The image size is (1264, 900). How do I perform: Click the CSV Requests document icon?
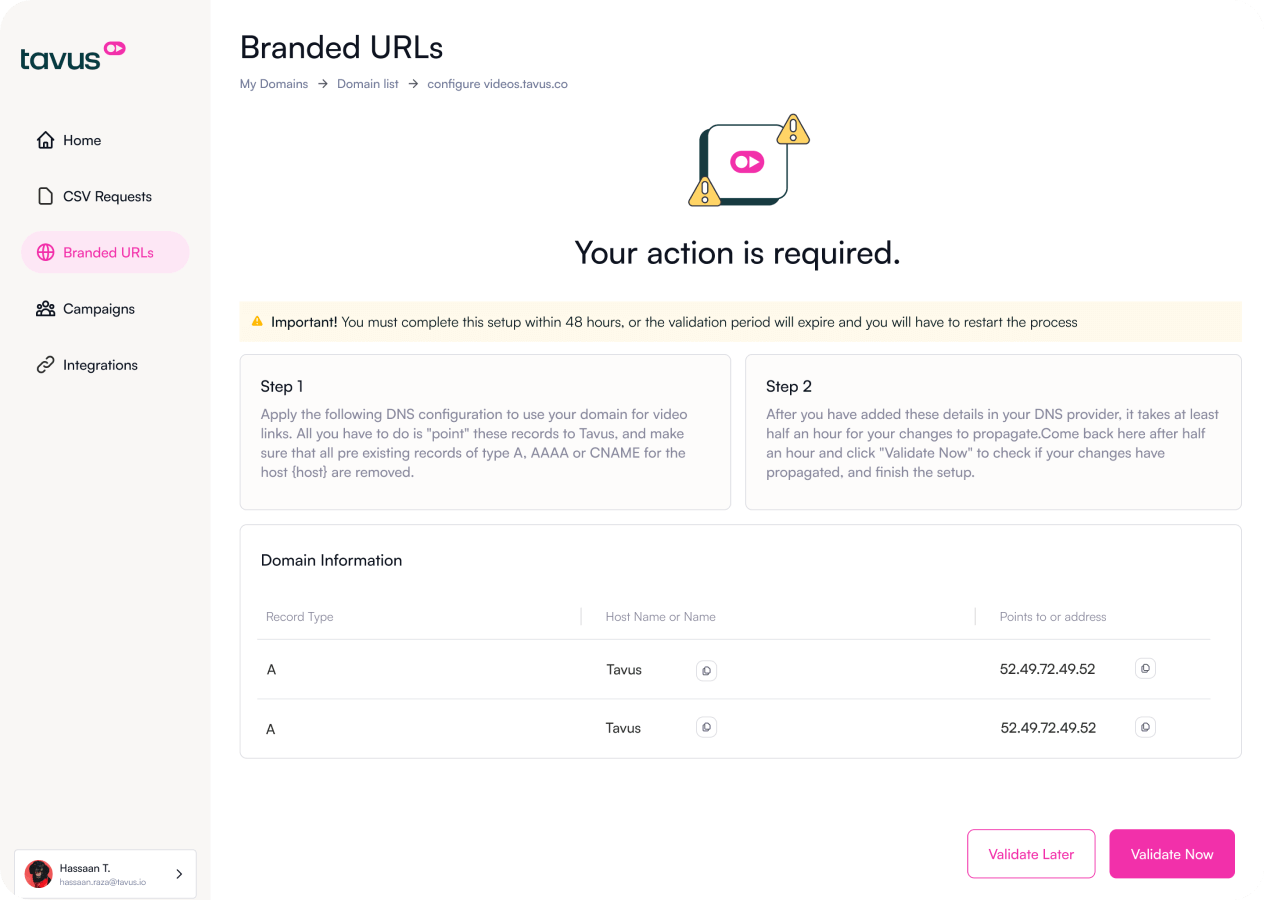click(45, 196)
